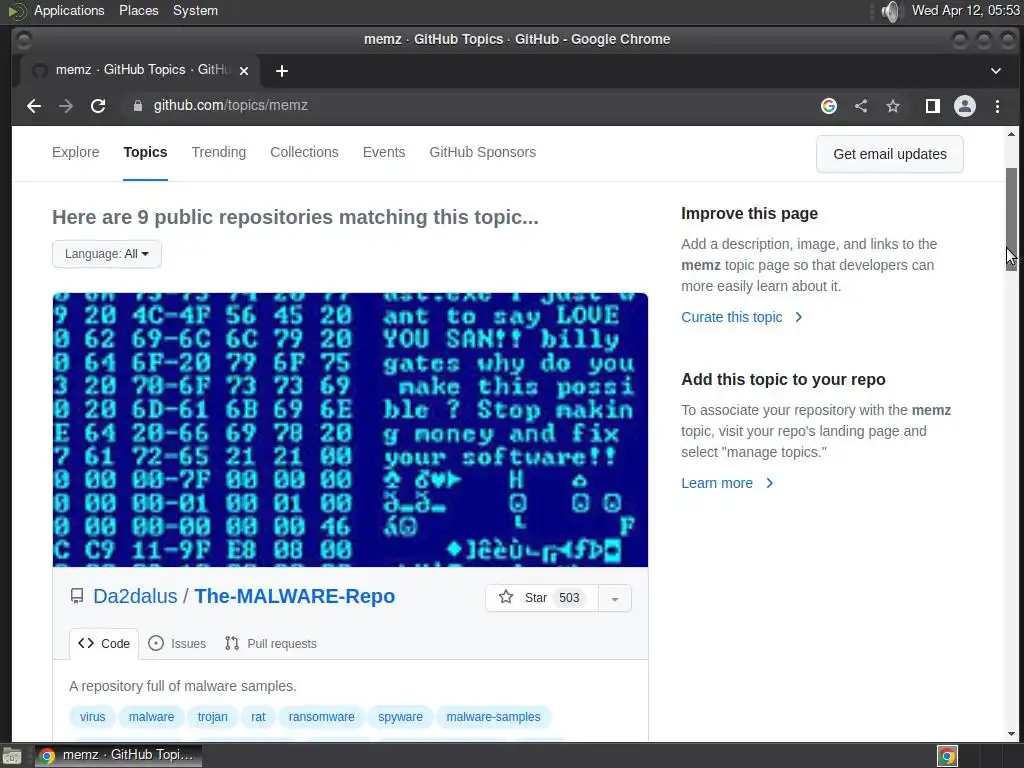Image resolution: width=1024 pixels, height=768 pixels.
Task: Select the Topics tab
Action: (x=145, y=152)
